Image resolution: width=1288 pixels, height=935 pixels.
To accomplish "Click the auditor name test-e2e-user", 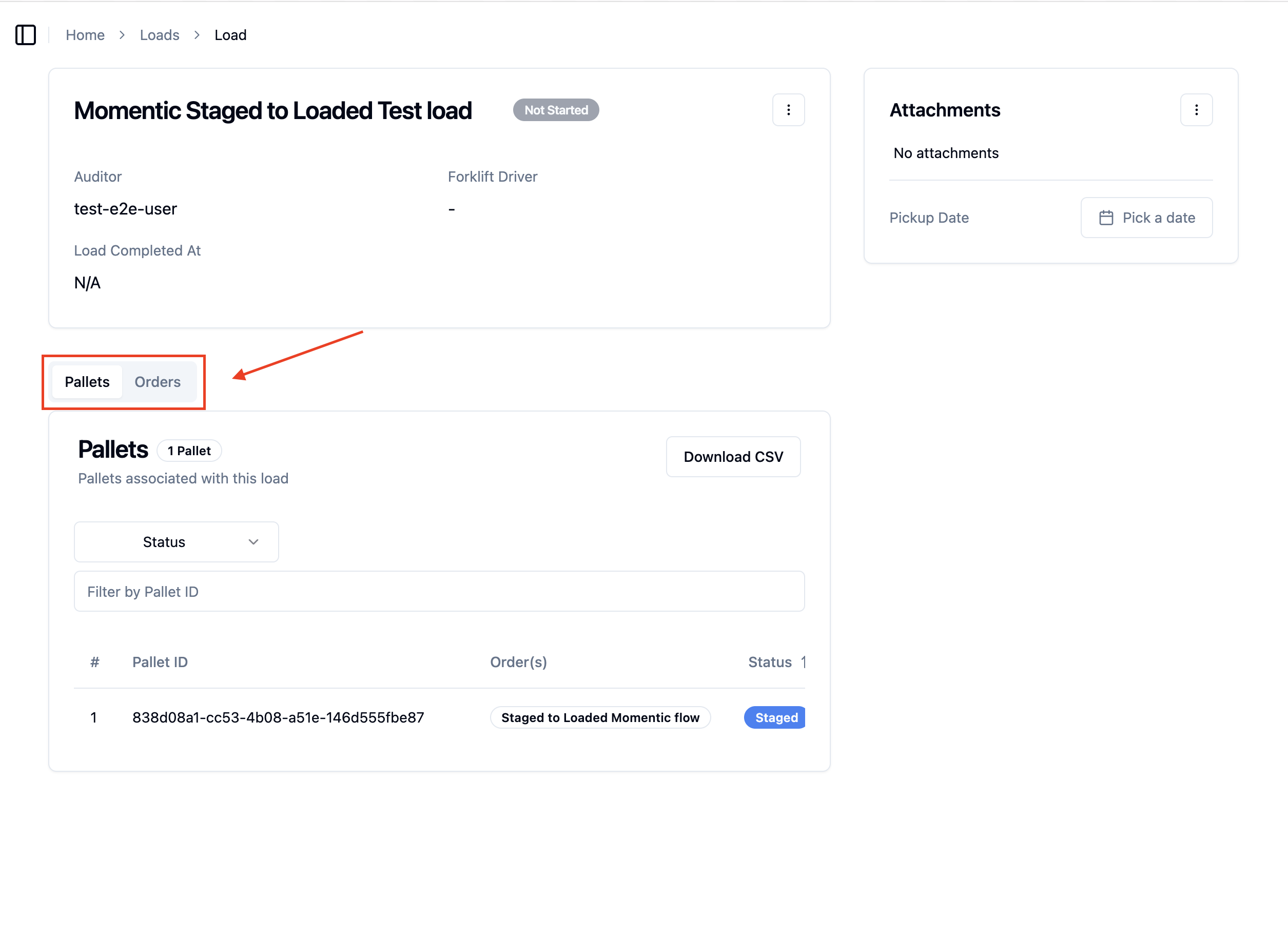I will pyautogui.click(x=126, y=208).
